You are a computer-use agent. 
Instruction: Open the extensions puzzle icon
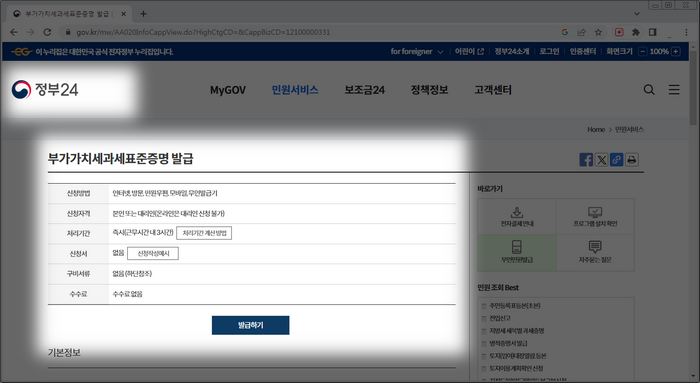coord(636,32)
